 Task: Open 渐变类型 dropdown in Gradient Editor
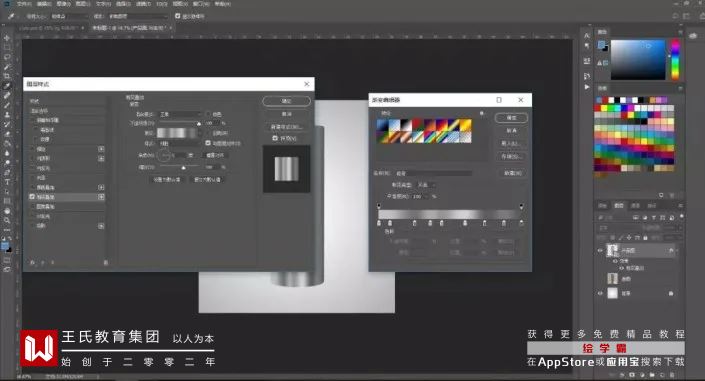tap(426, 185)
